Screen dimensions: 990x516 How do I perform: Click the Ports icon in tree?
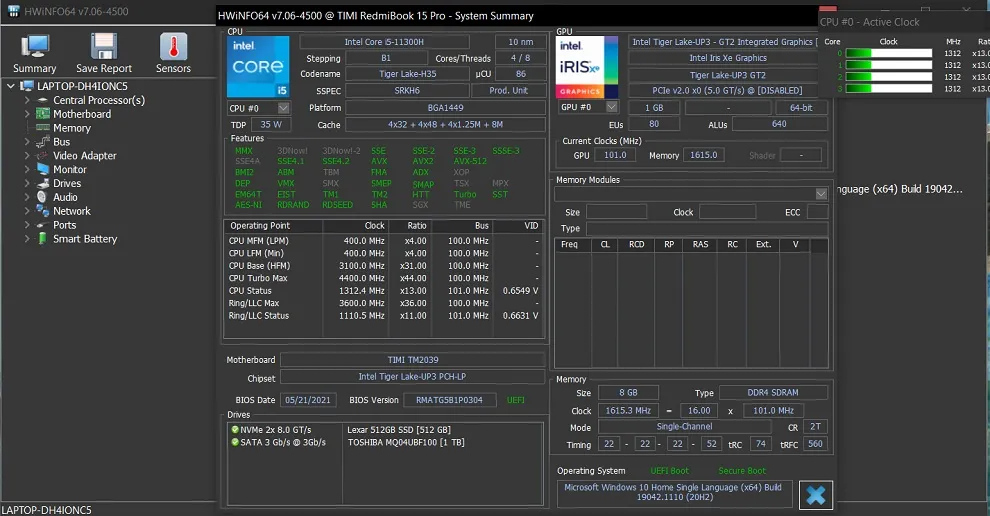coord(42,225)
